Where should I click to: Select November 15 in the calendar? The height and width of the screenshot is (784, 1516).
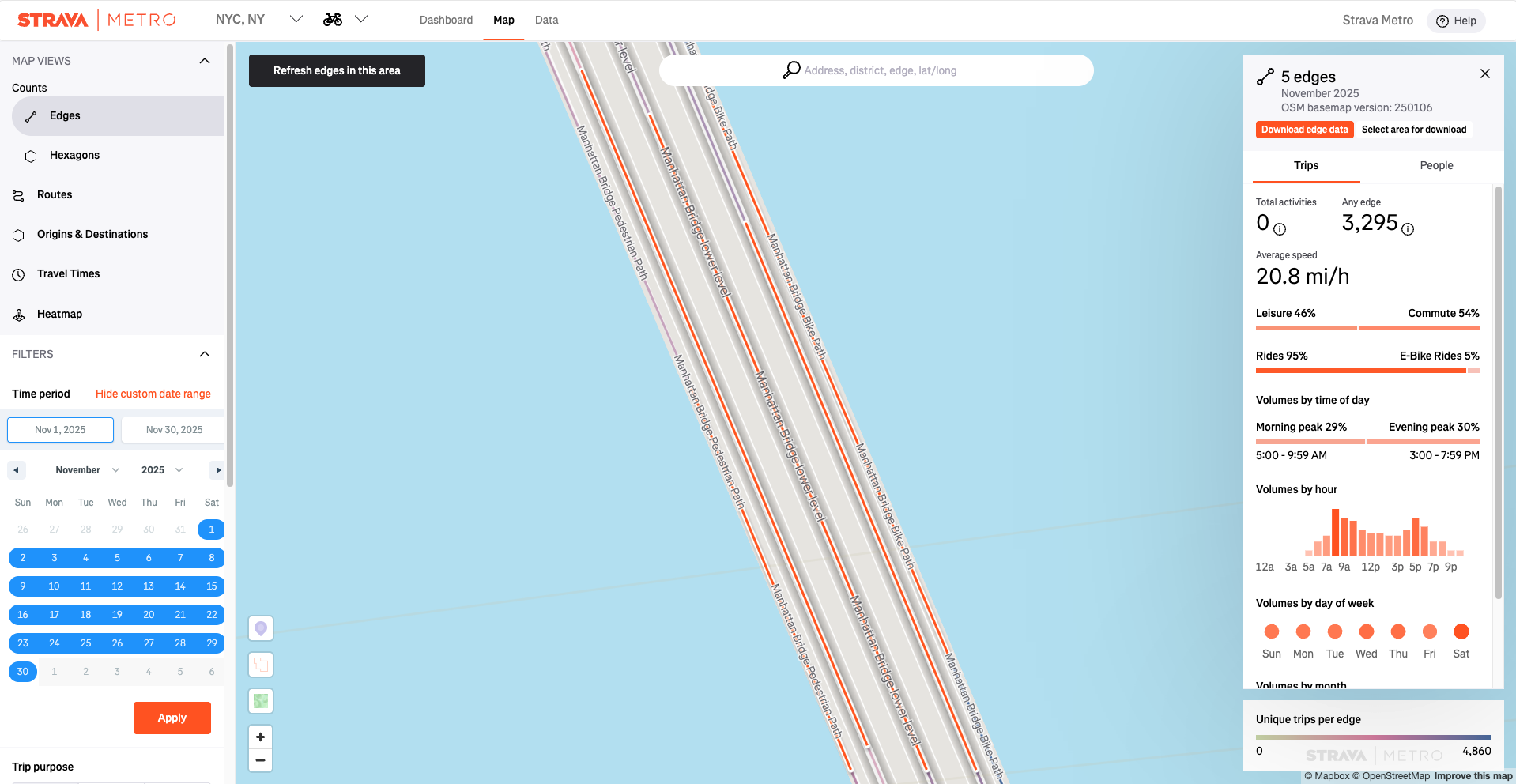coord(211,586)
